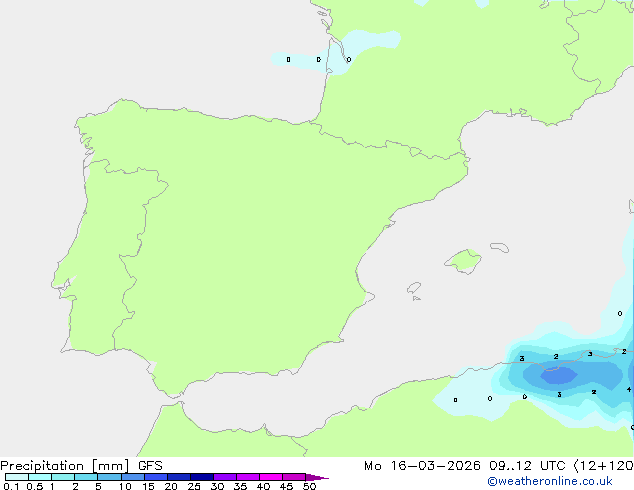Screen dimensions: 634x490
Task: Click the Mallorca island on the map
Action: (464, 261)
